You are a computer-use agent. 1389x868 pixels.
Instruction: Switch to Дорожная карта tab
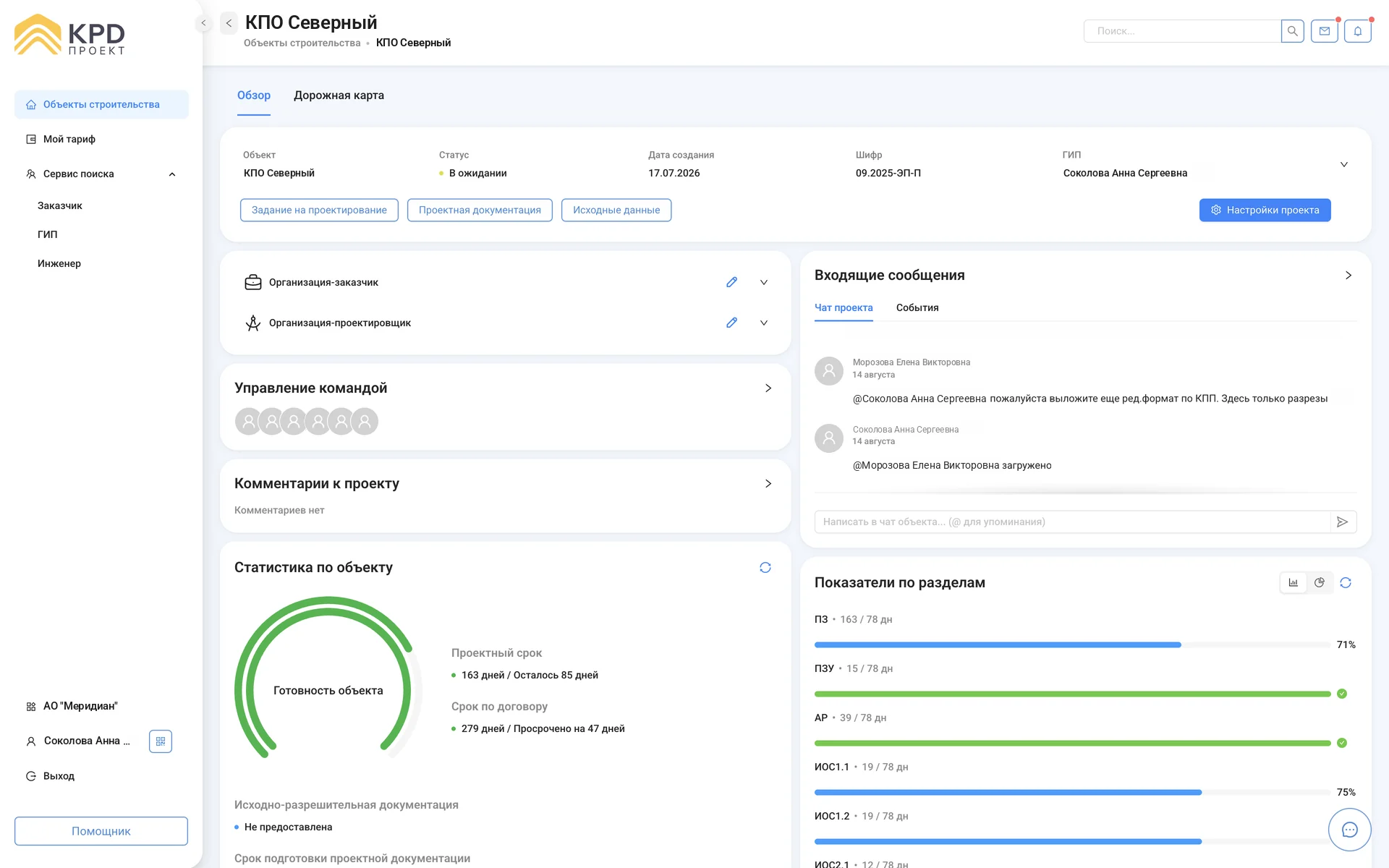pyautogui.click(x=339, y=95)
